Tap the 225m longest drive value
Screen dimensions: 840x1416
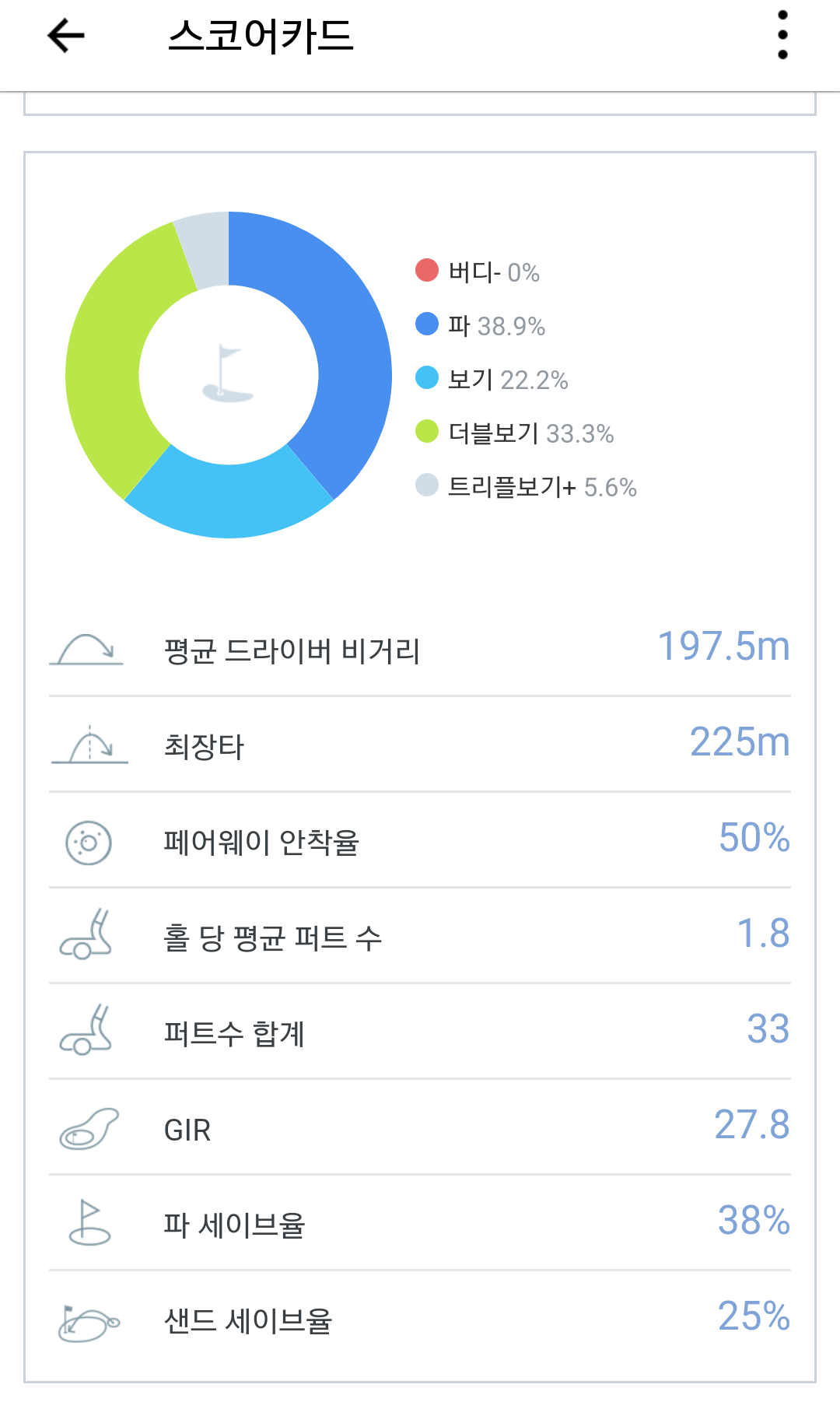739,742
